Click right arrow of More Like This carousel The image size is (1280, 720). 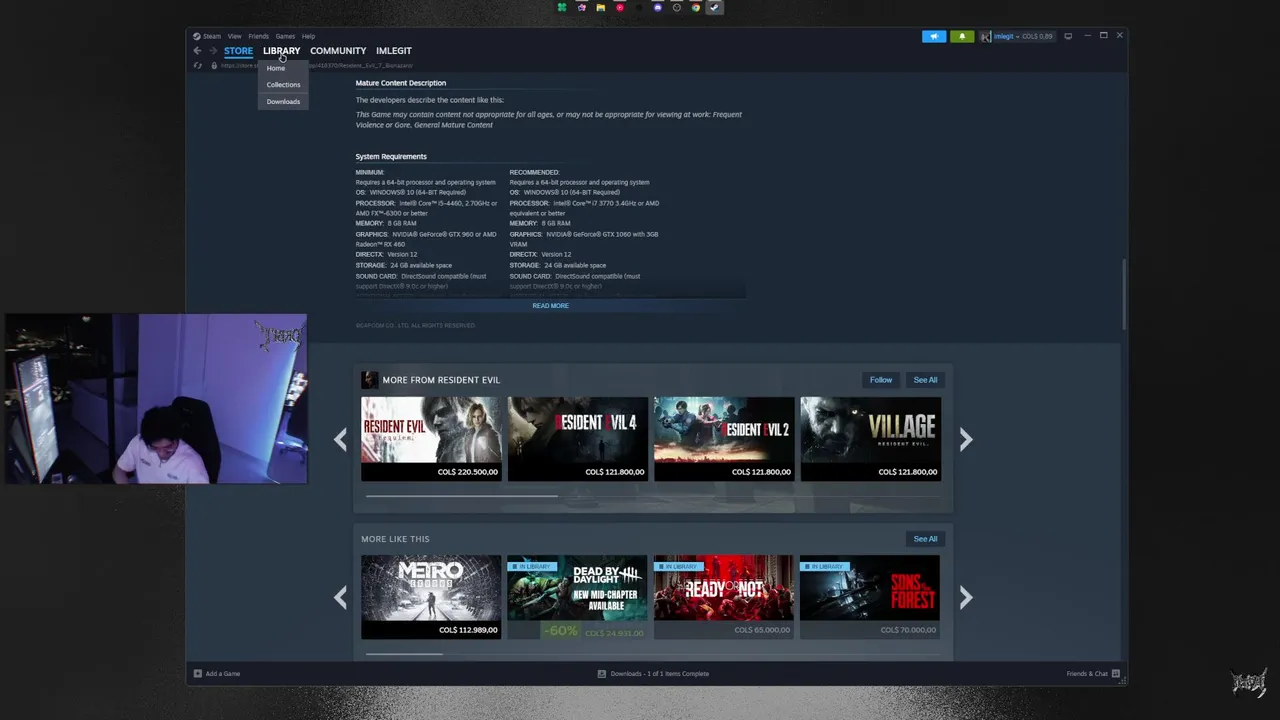[966, 598]
